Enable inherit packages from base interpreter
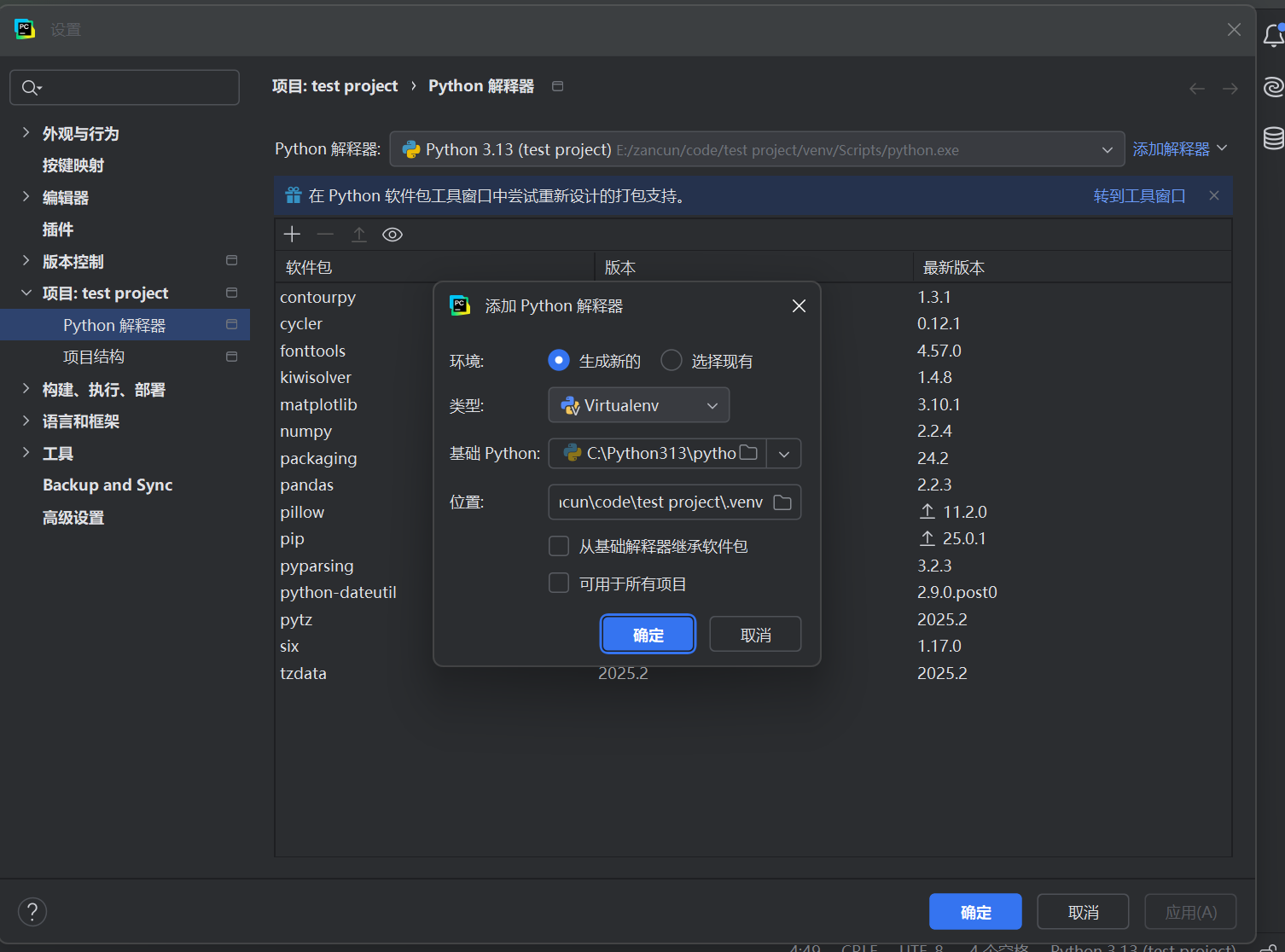1285x952 pixels. click(x=559, y=546)
